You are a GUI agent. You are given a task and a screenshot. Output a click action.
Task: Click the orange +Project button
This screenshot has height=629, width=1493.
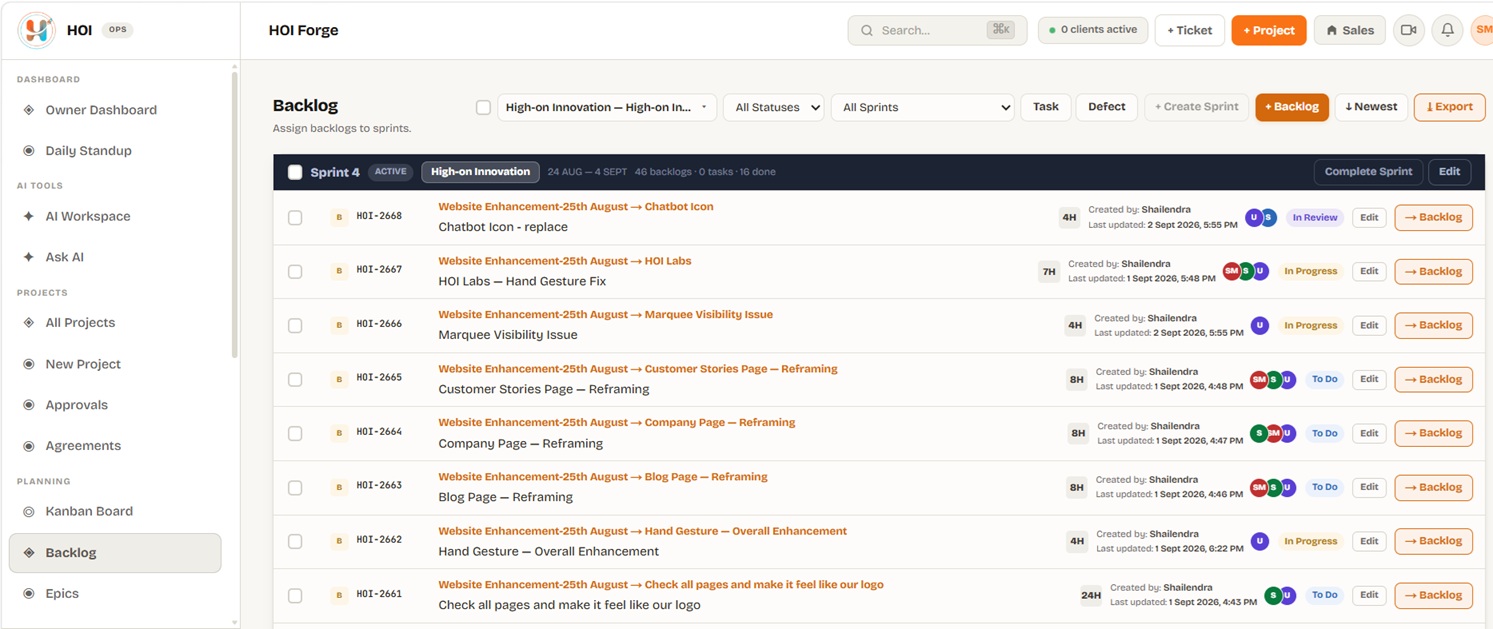(x=1269, y=30)
